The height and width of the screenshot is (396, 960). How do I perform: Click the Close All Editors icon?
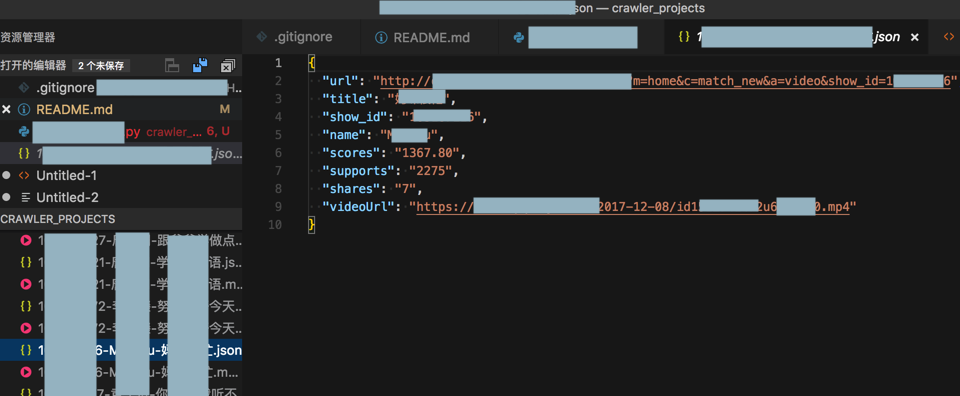click(x=228, y=65)
